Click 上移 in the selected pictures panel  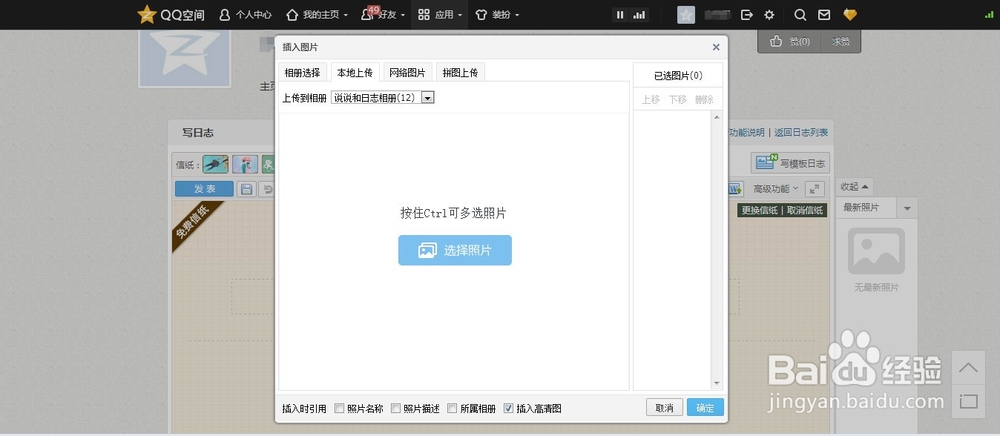pyautogui.click(x=651, y=99)
